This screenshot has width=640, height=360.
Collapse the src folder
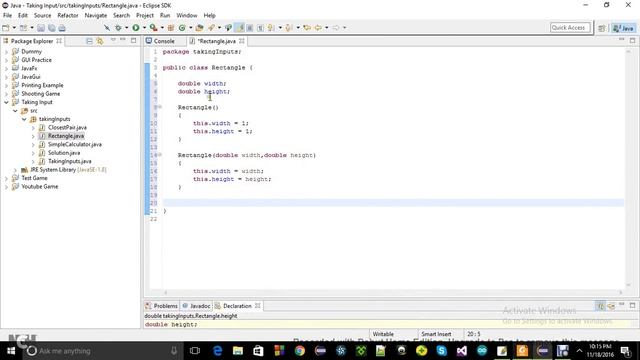[x=15, y=111]
